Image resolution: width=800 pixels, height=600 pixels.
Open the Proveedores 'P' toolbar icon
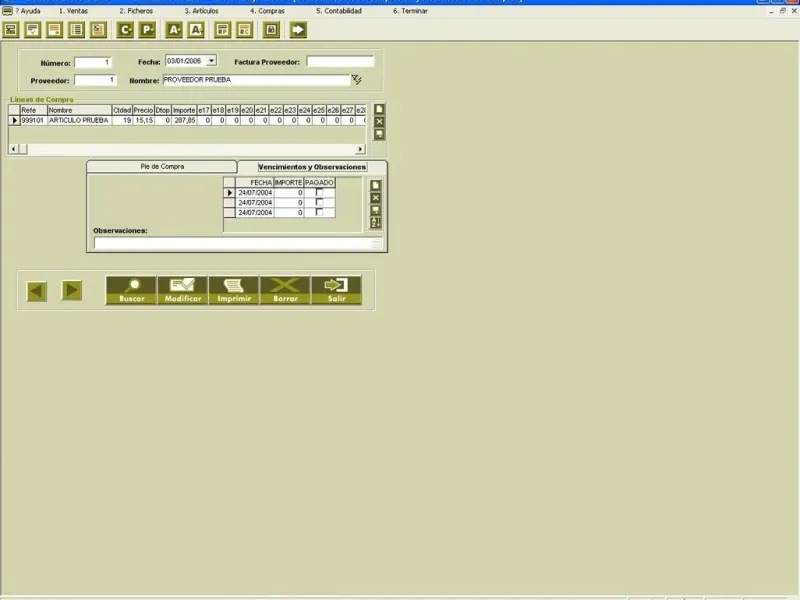coord(147,30)
